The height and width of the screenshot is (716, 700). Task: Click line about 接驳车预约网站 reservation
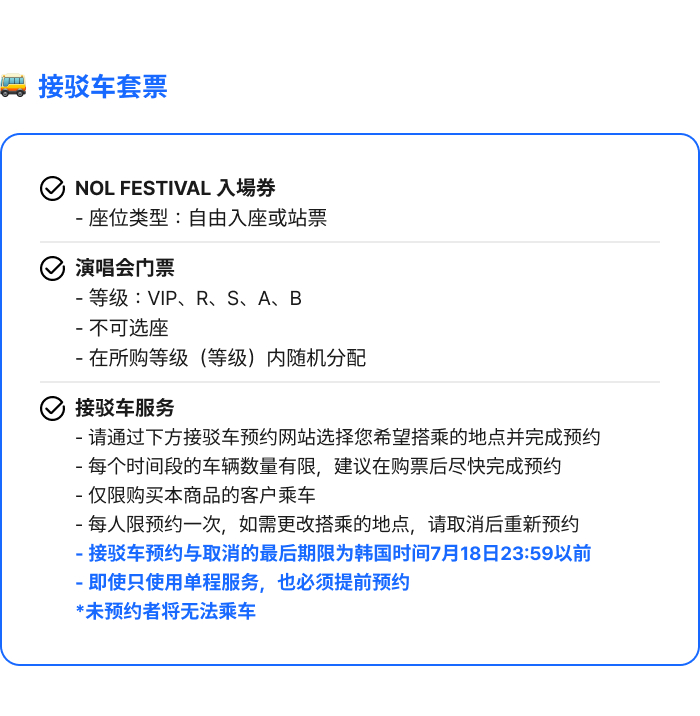[x=338, y=437]
